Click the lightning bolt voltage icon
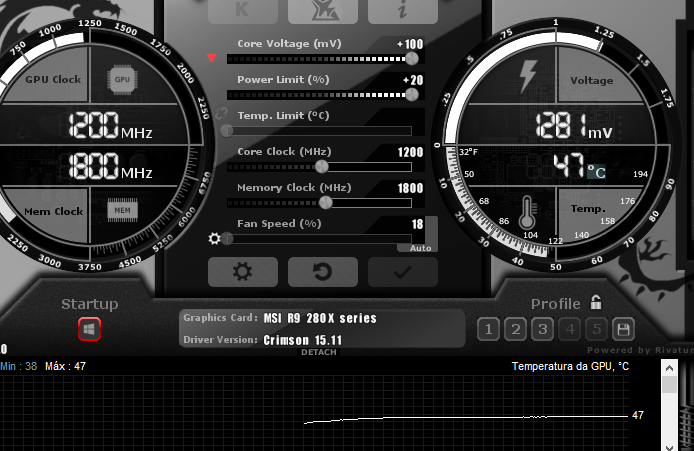 [x=528, y=76]
